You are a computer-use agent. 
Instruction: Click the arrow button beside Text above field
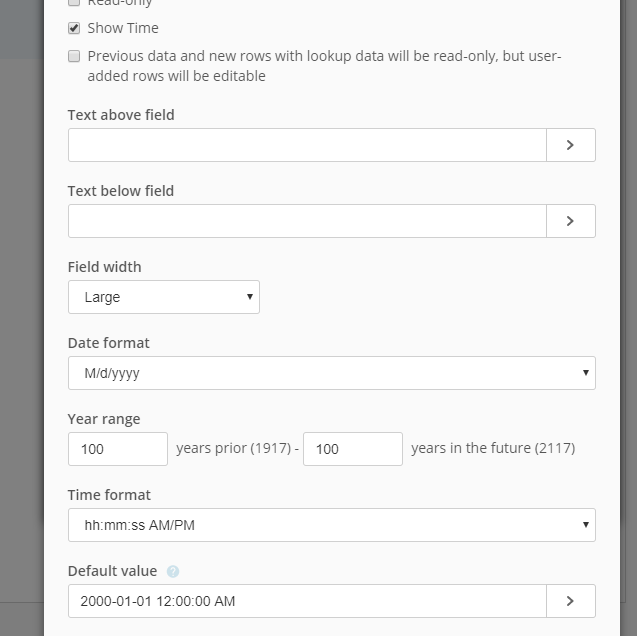coord(570,145)
